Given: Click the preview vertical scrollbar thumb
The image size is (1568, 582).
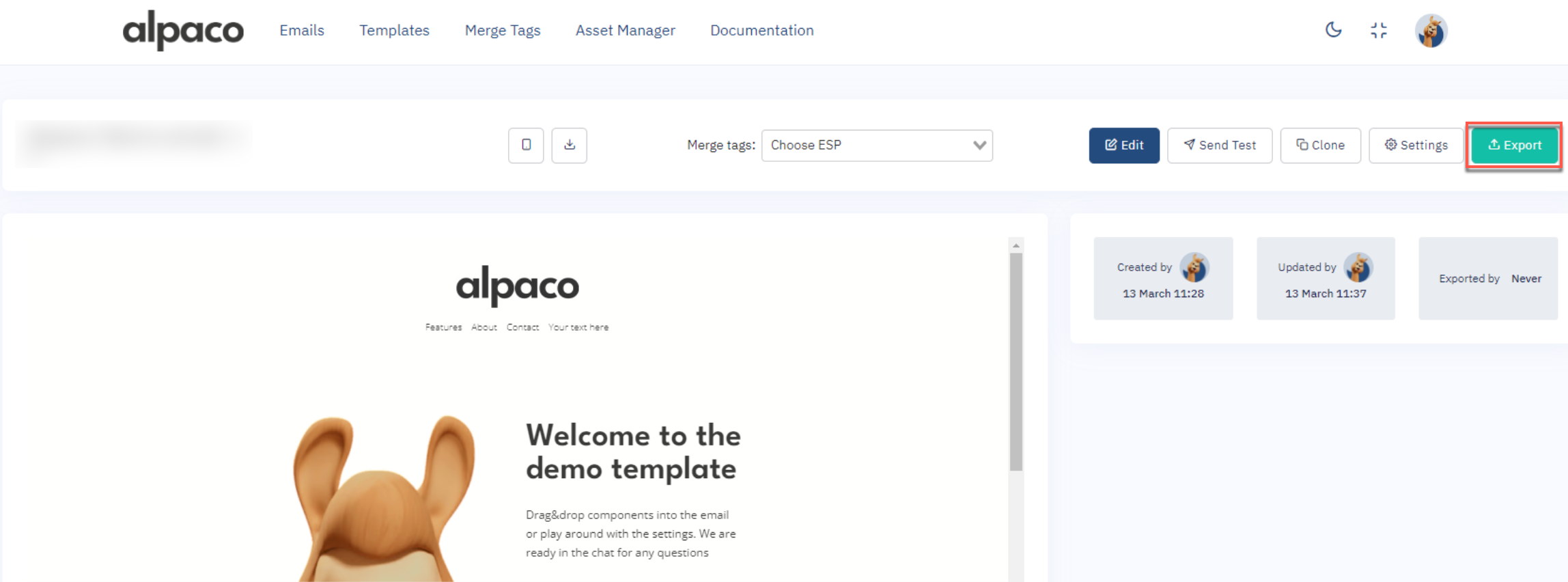Looking at the screenshot, I should click(1016, 362).
